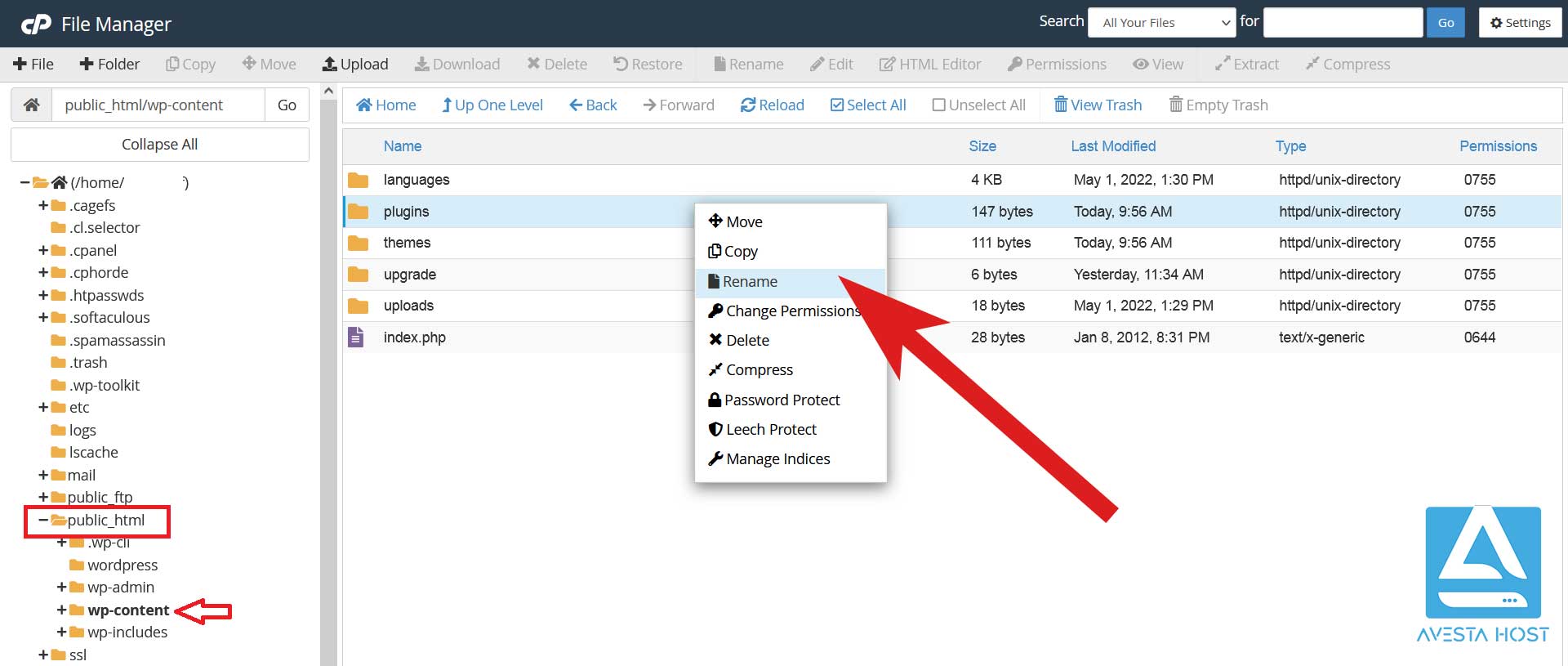
Task: Click the Reload icon button
Action: [747, 105]
